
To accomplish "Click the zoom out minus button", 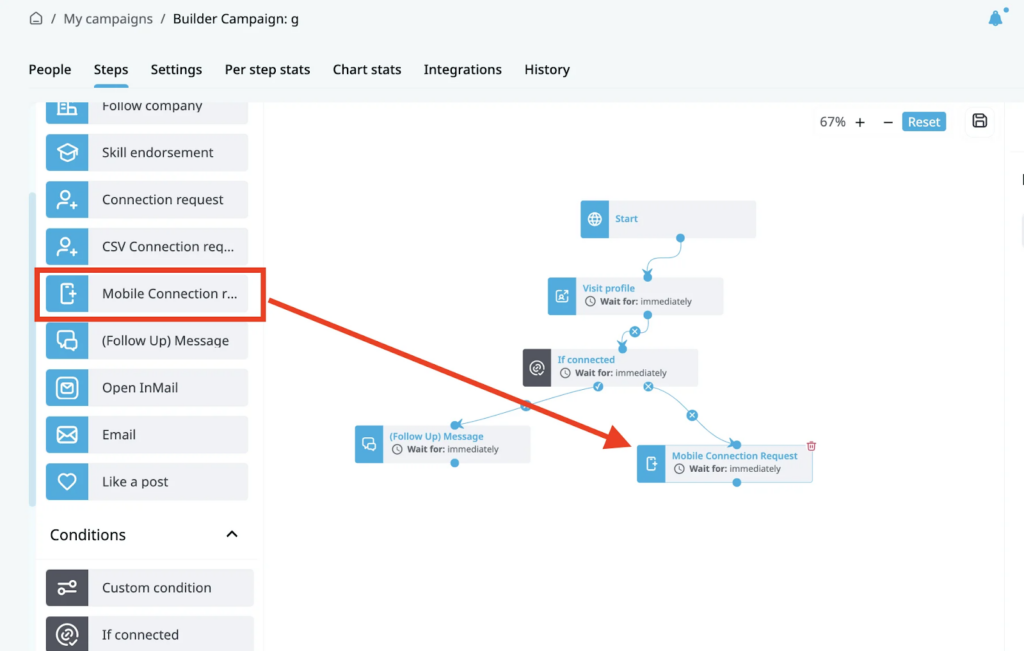I will pyautogui.click(x=887, y=122).
